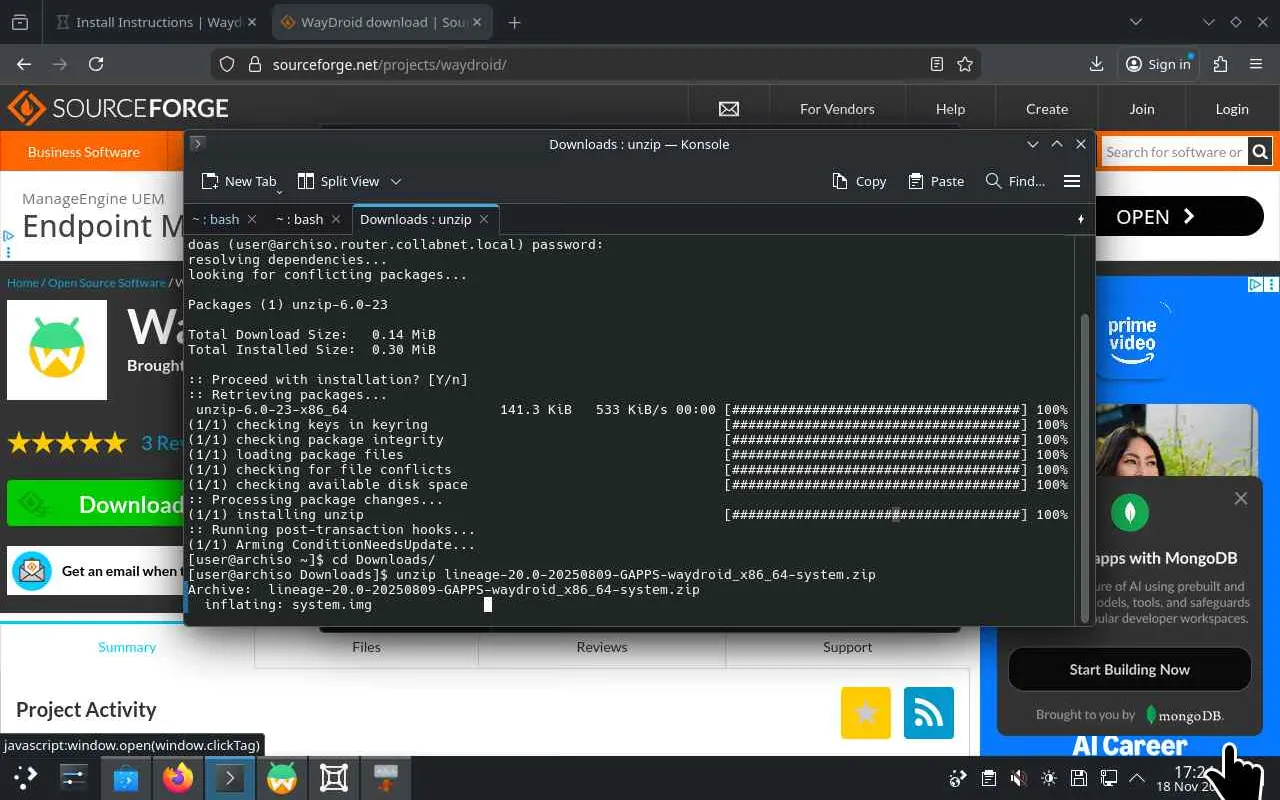Click the speaker volume tray icon
The image size is (1280, 800).
1018,778
